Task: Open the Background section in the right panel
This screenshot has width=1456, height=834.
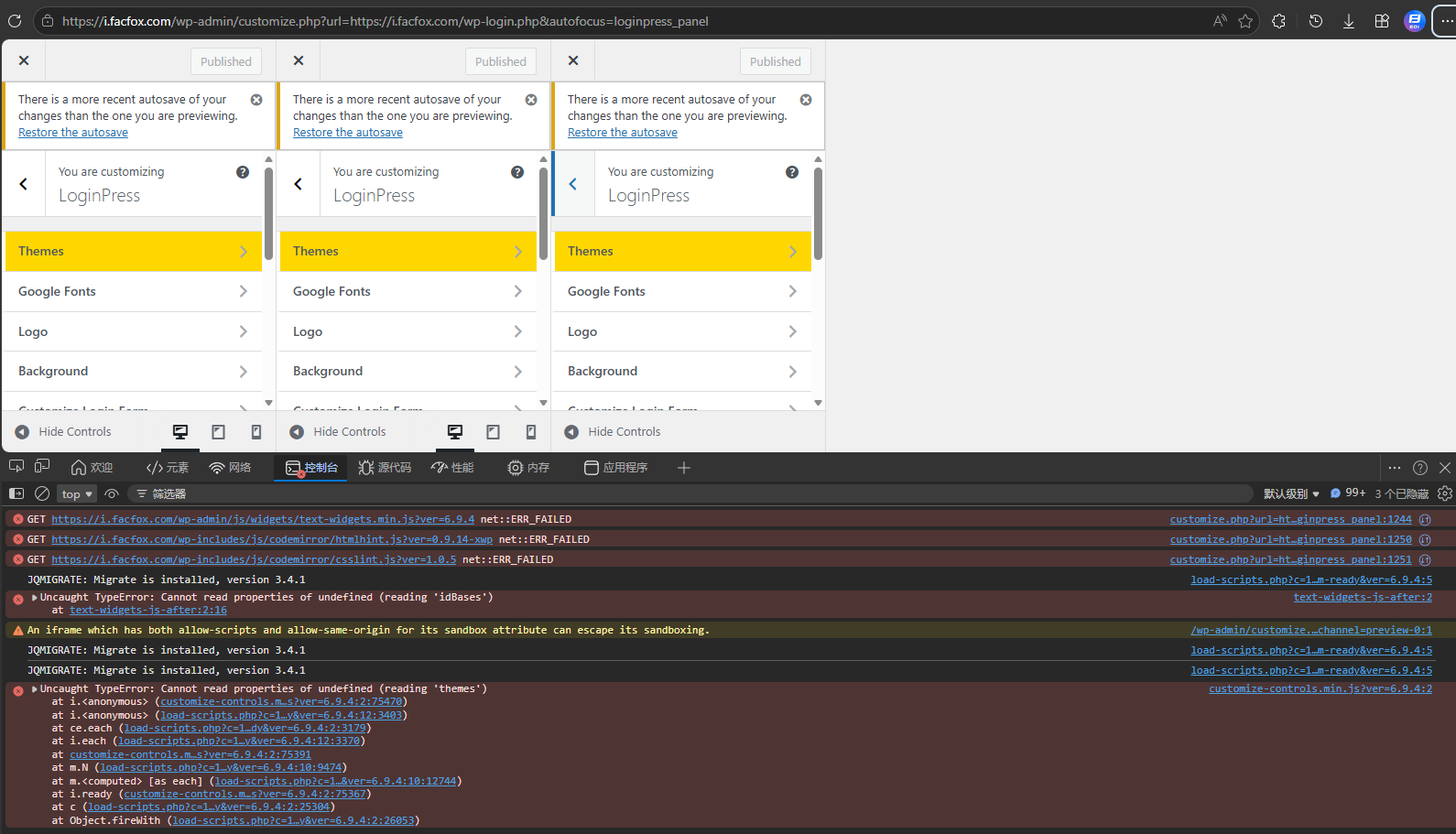Action: [683, 372]
